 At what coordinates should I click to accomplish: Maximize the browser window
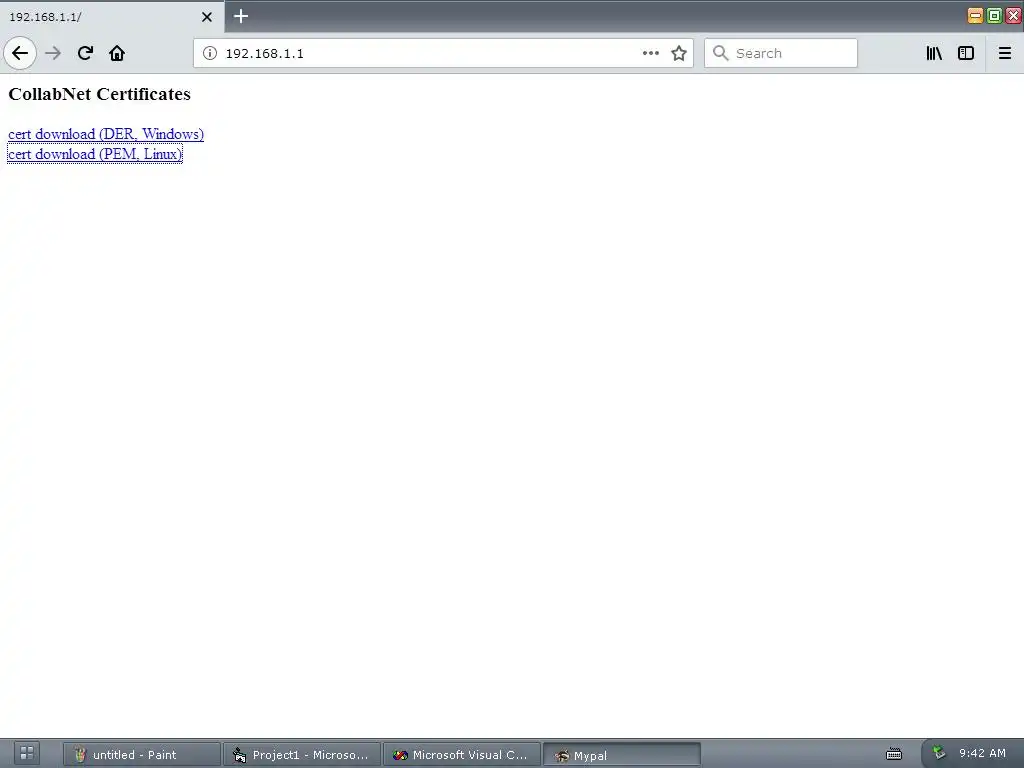994,16
